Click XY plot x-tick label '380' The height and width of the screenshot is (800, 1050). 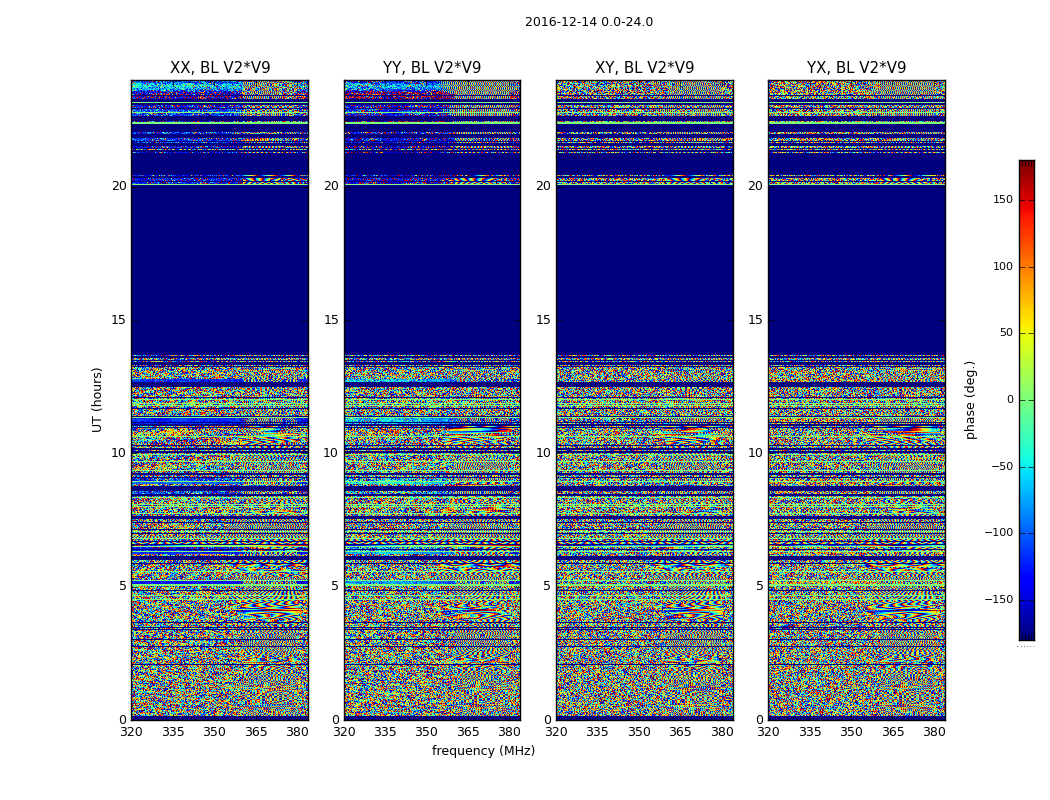(x=723, y=732)
